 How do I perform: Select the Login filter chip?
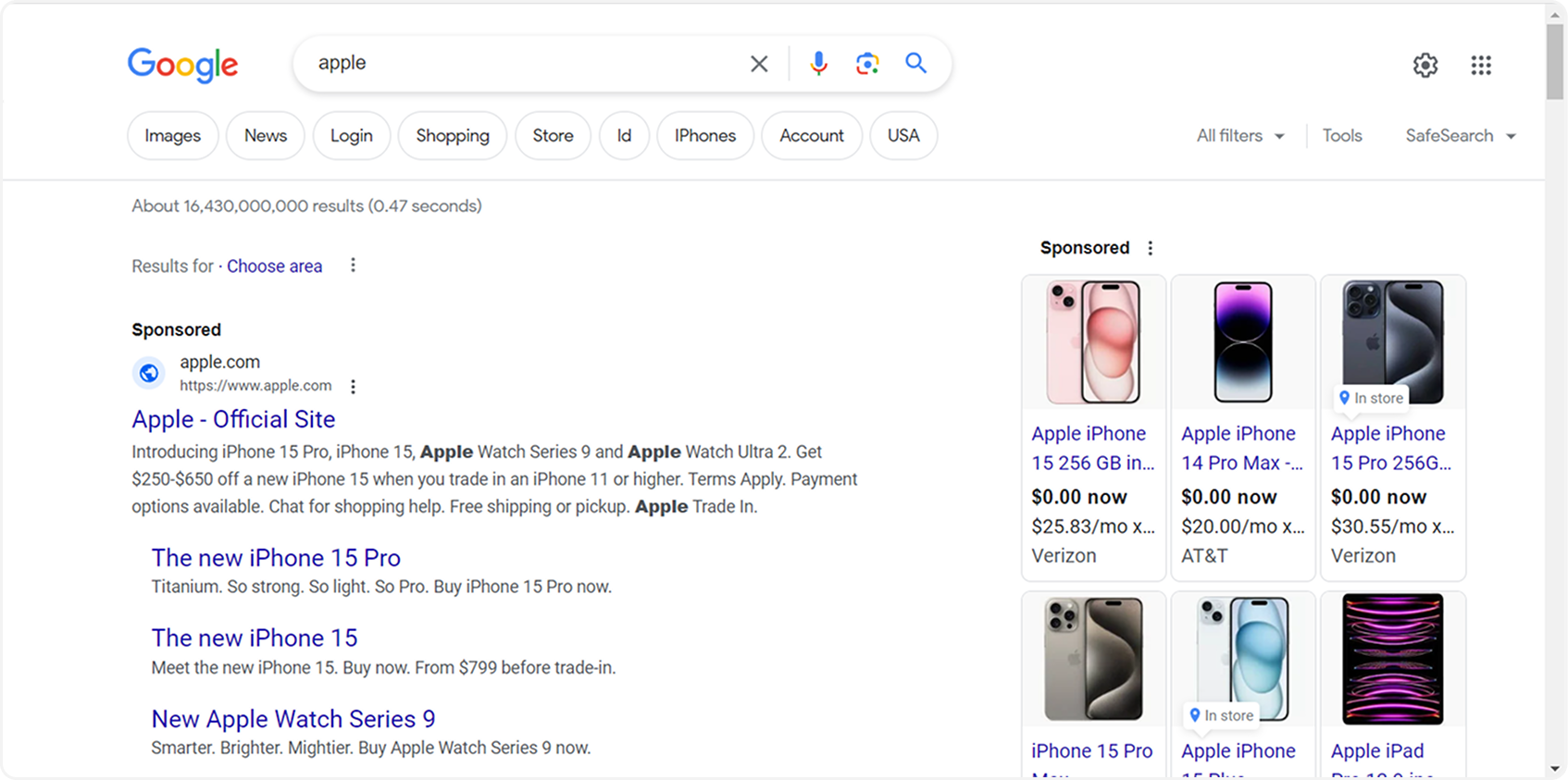[x=352, y=135]
